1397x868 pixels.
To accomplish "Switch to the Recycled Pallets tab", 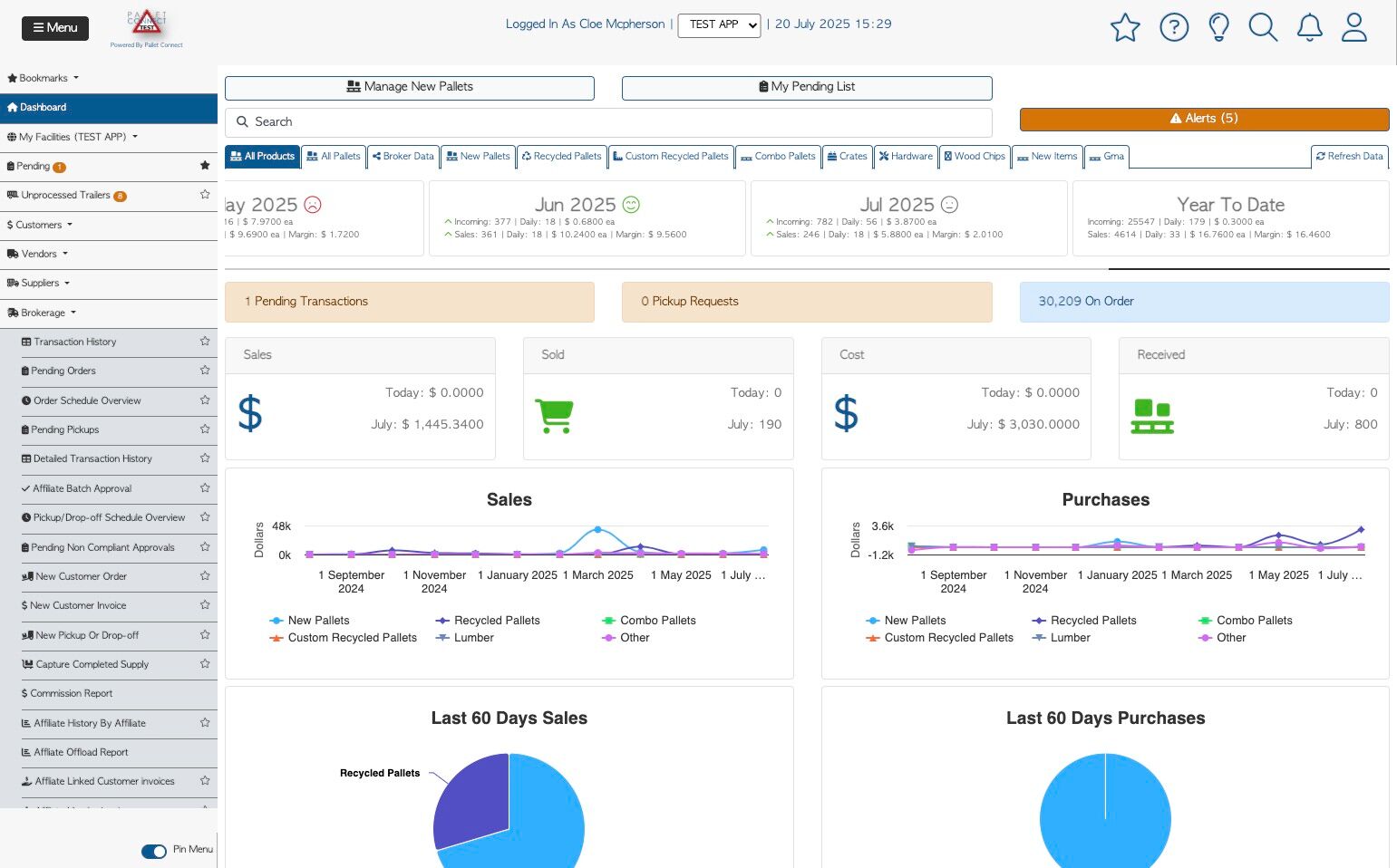I will [x=561, y=157].
